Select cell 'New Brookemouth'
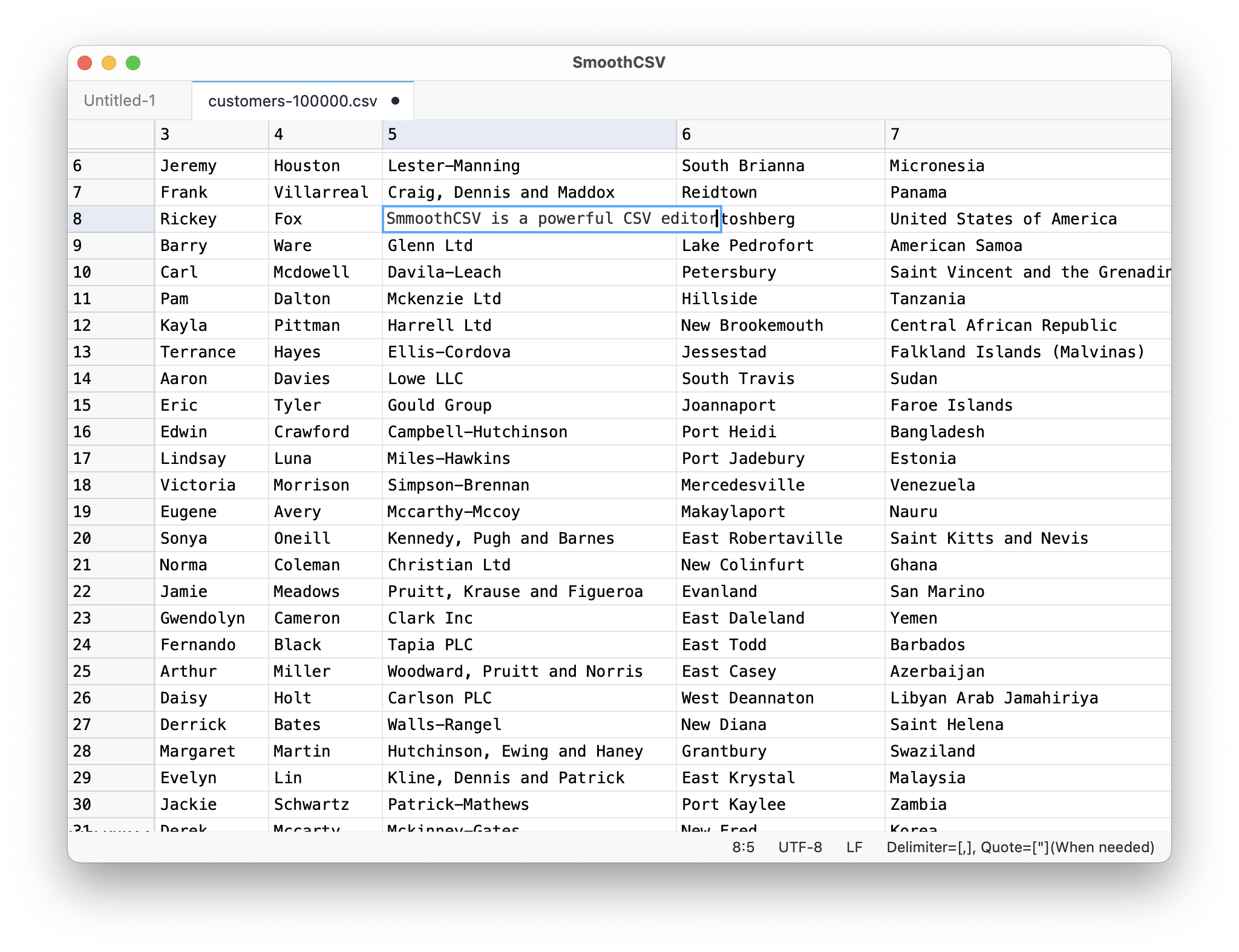Screen dimensions: 1239x952 [x=780, y=325]
